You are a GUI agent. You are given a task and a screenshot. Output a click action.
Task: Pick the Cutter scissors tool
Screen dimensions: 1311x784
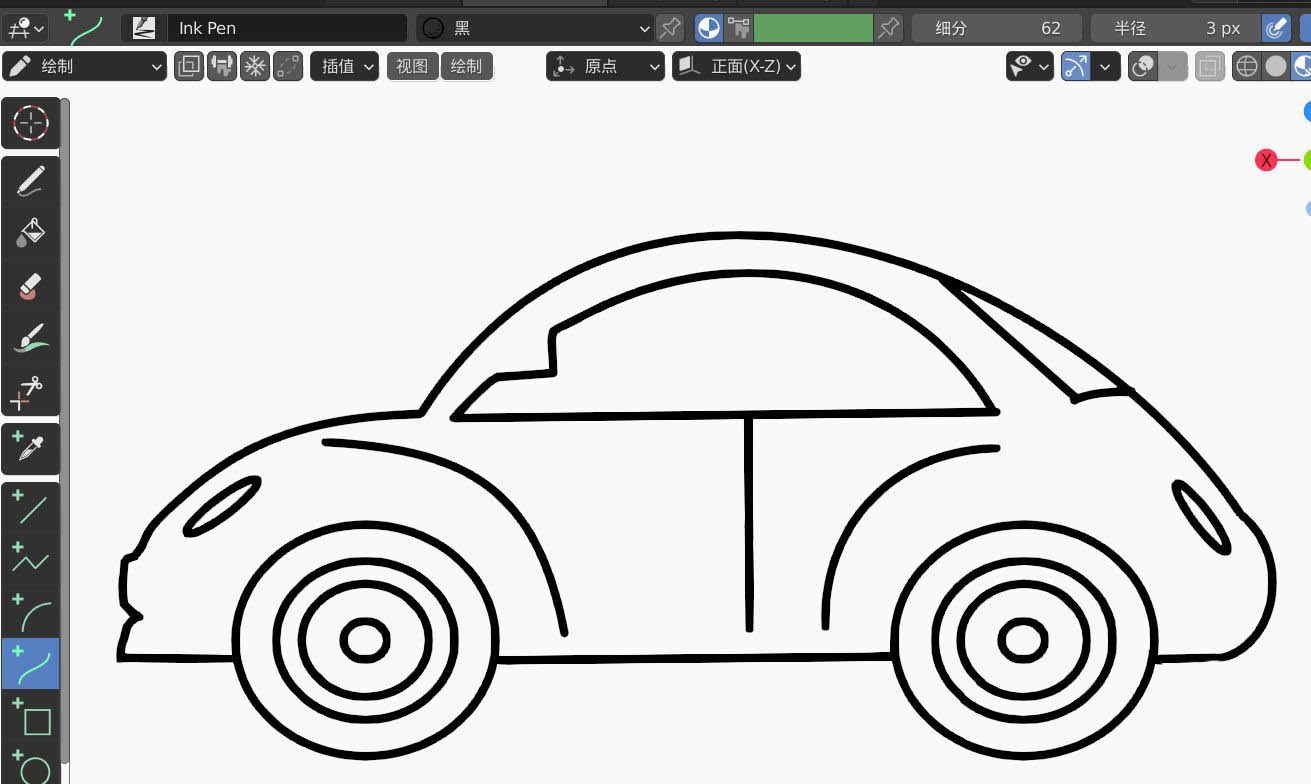tap(30, 393)
